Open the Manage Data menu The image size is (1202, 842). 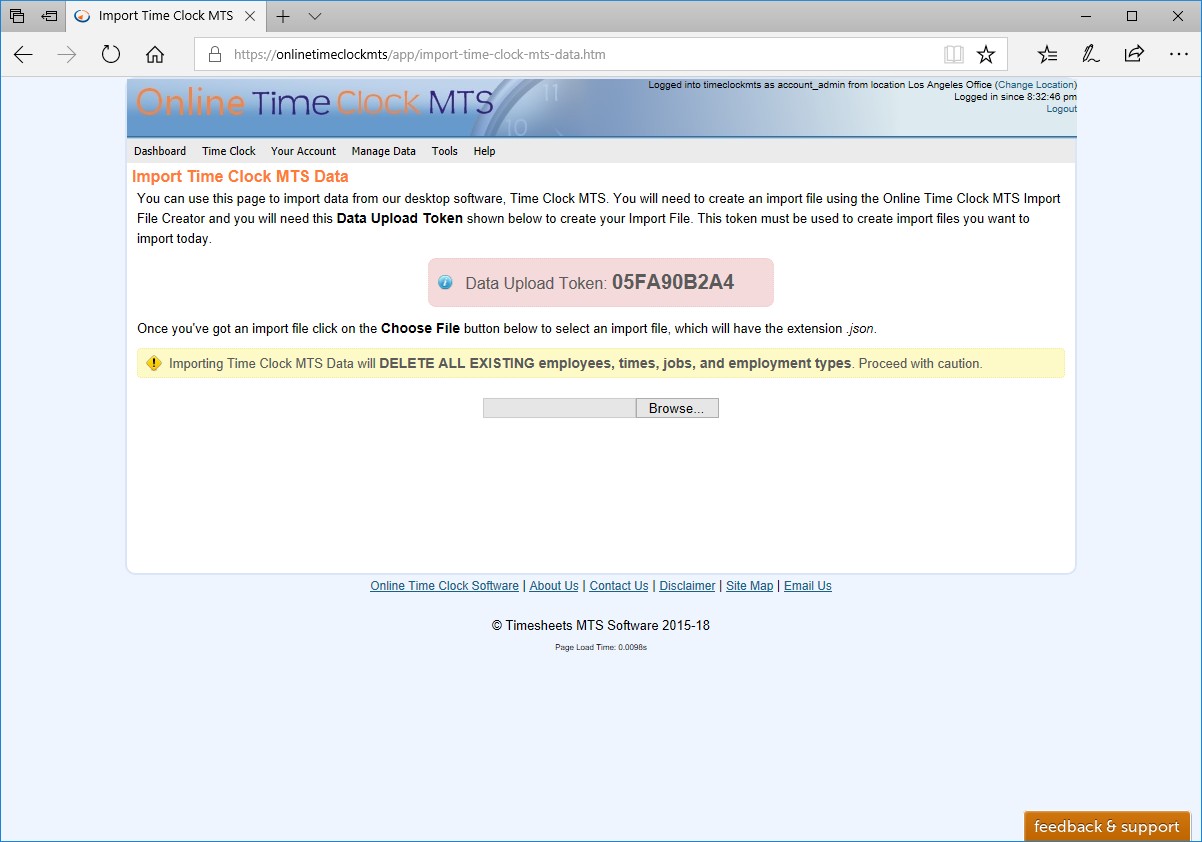coord(384,151)
